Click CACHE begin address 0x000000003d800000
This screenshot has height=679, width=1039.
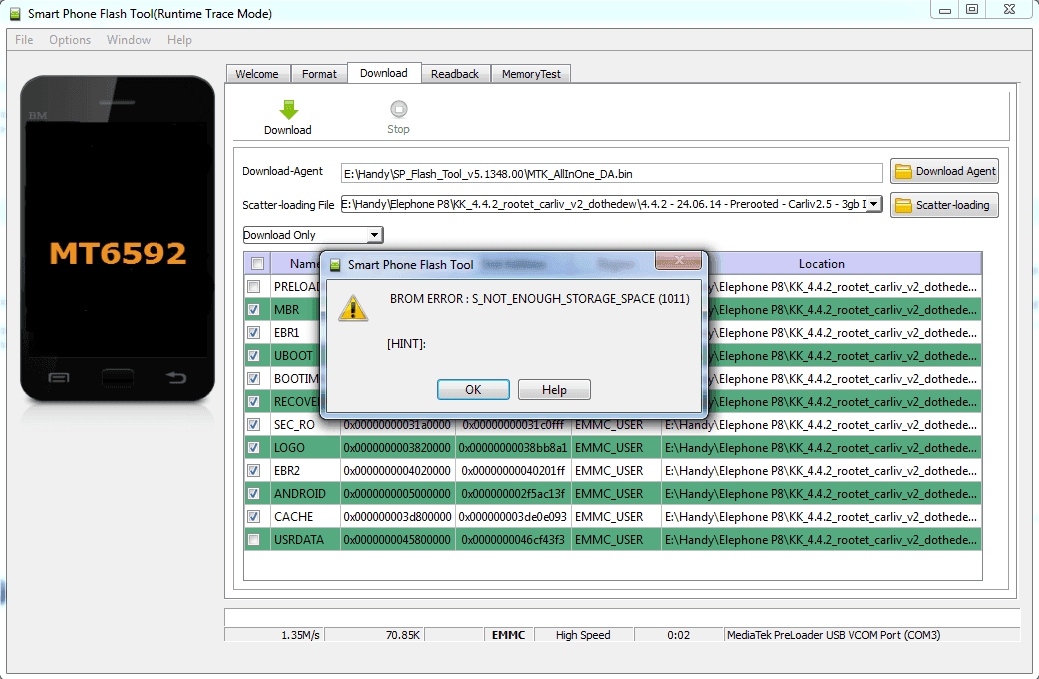[398, 517]
